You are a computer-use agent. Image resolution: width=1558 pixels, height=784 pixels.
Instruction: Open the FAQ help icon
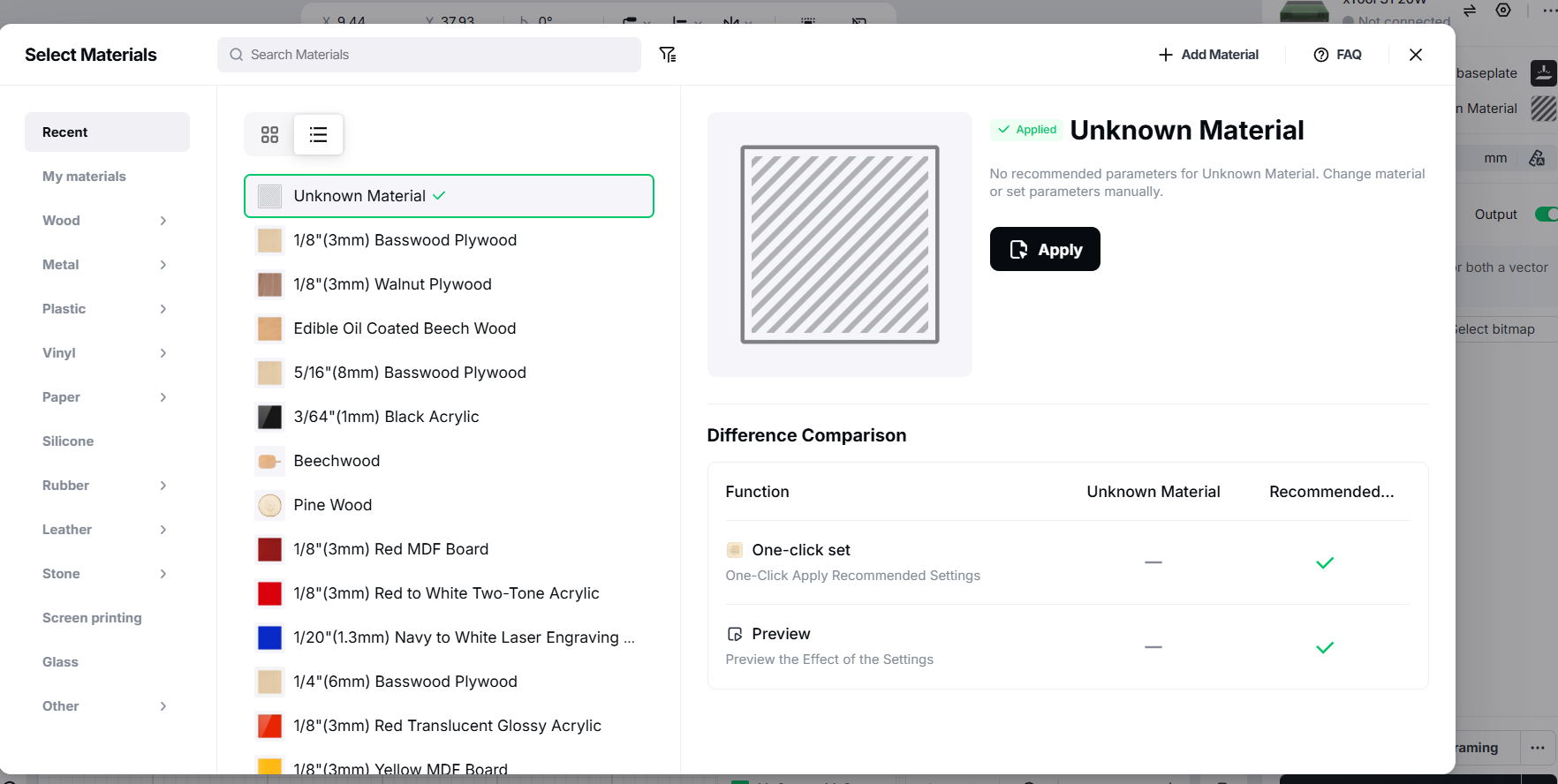coord(1321,55)
